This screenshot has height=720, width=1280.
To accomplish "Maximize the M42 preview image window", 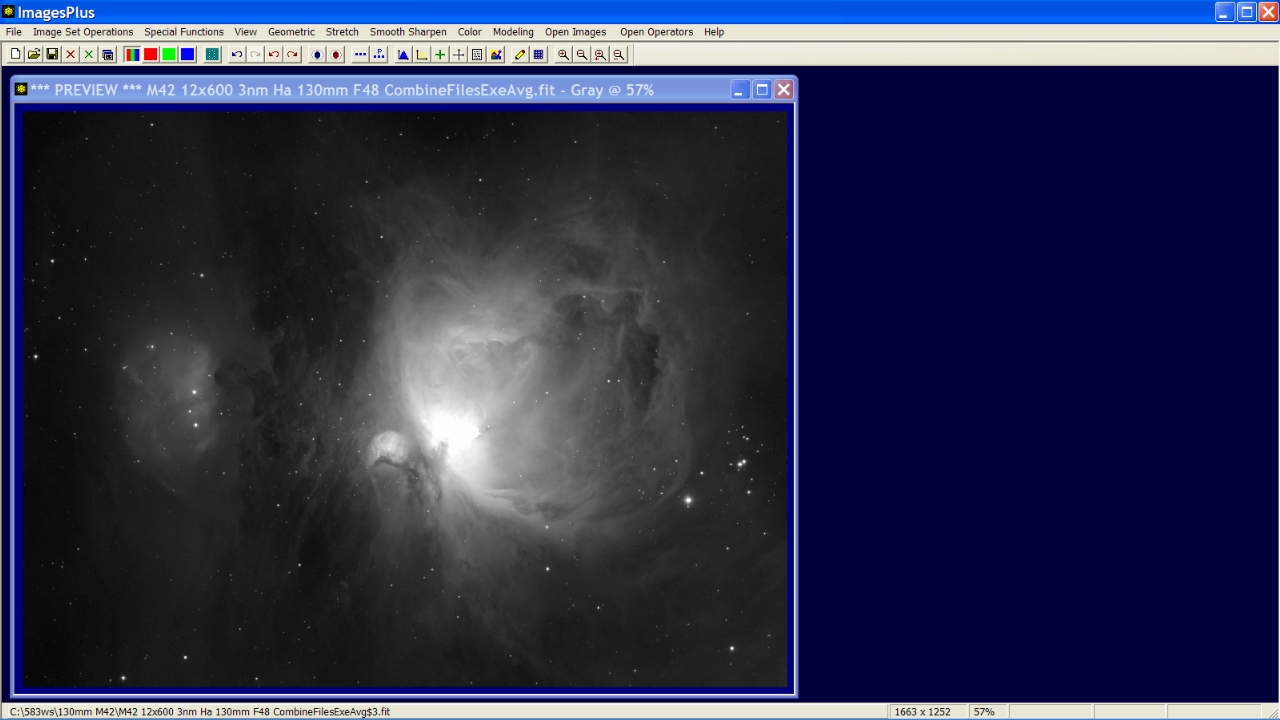I will pos(762,90).
